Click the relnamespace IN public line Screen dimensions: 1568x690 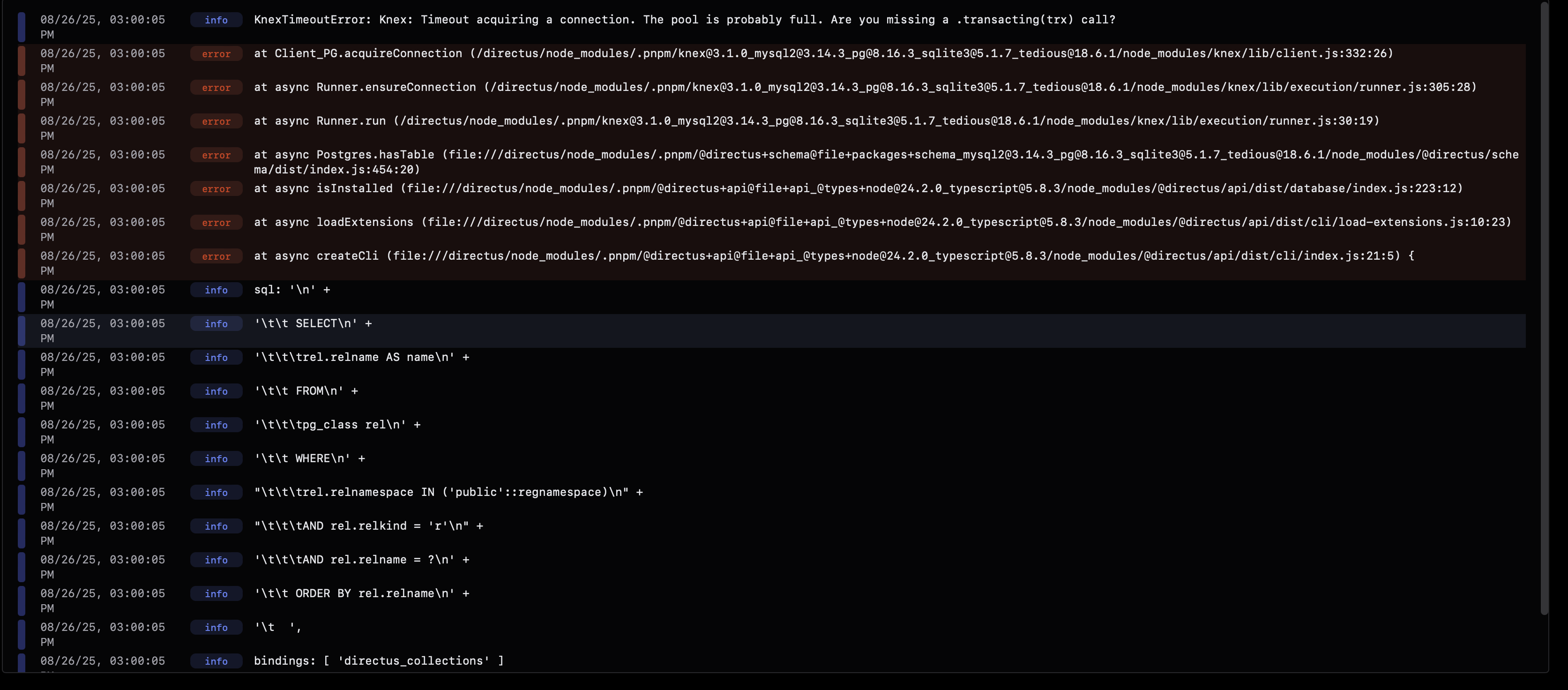click(x=448, y=492)
